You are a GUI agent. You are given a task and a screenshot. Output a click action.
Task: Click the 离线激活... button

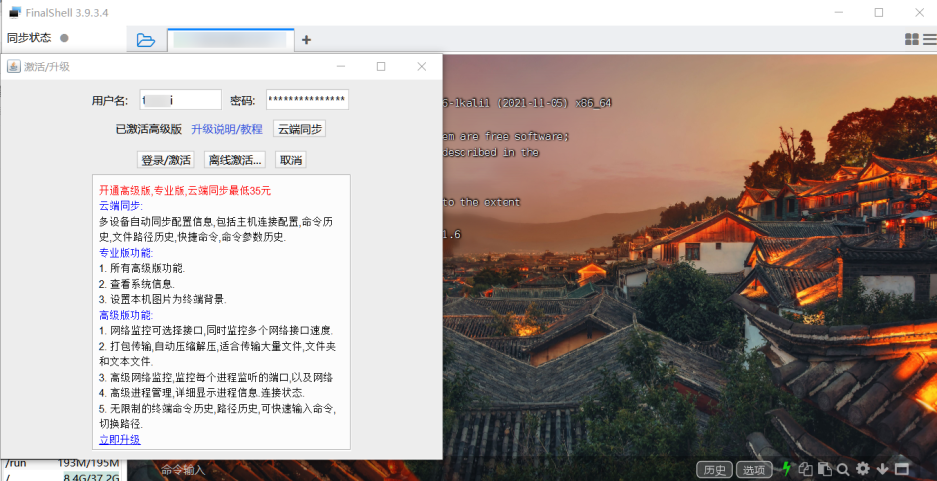tap(236, 160)
